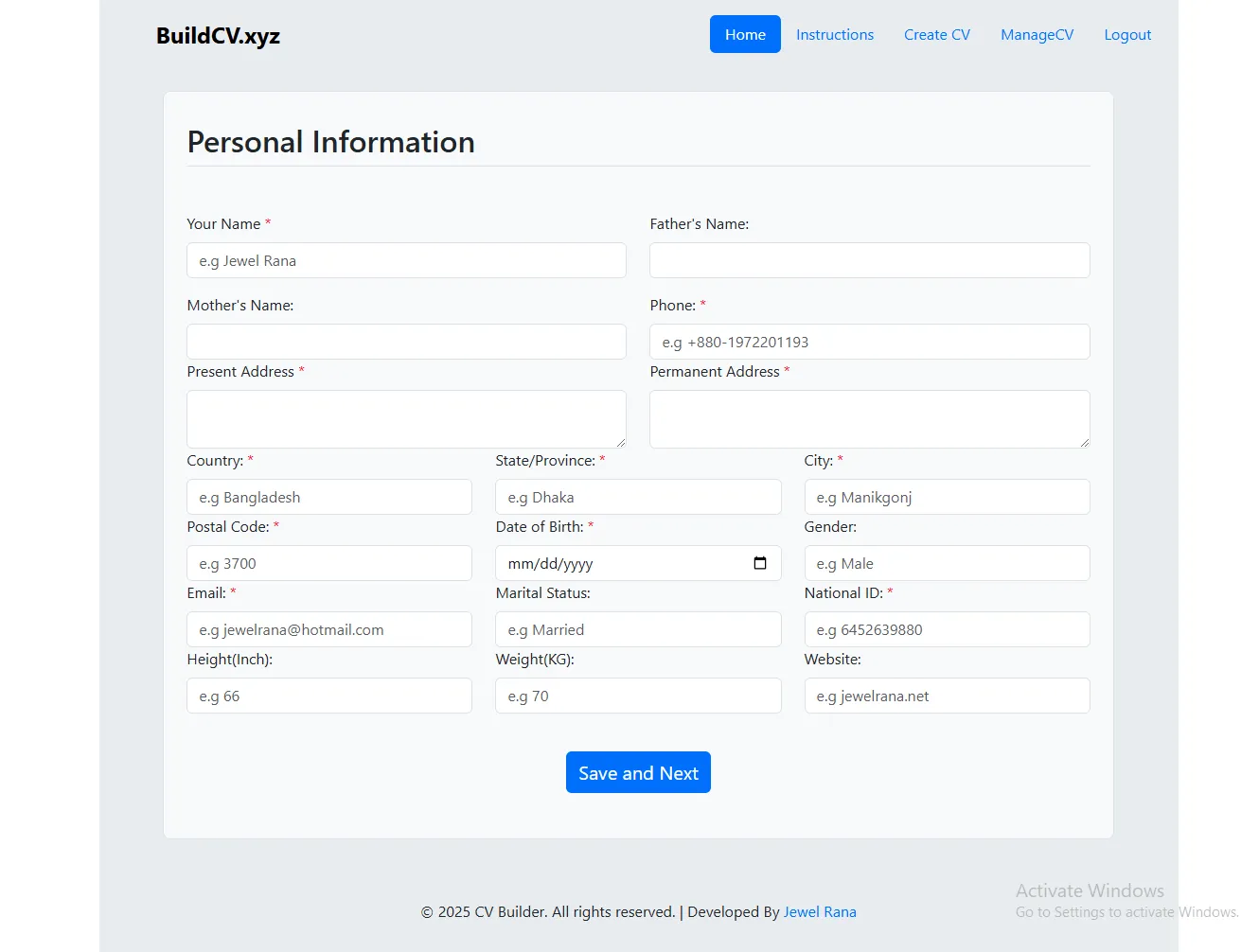Click the Website input field
The image size is (1259, 952).
[947, 696]
